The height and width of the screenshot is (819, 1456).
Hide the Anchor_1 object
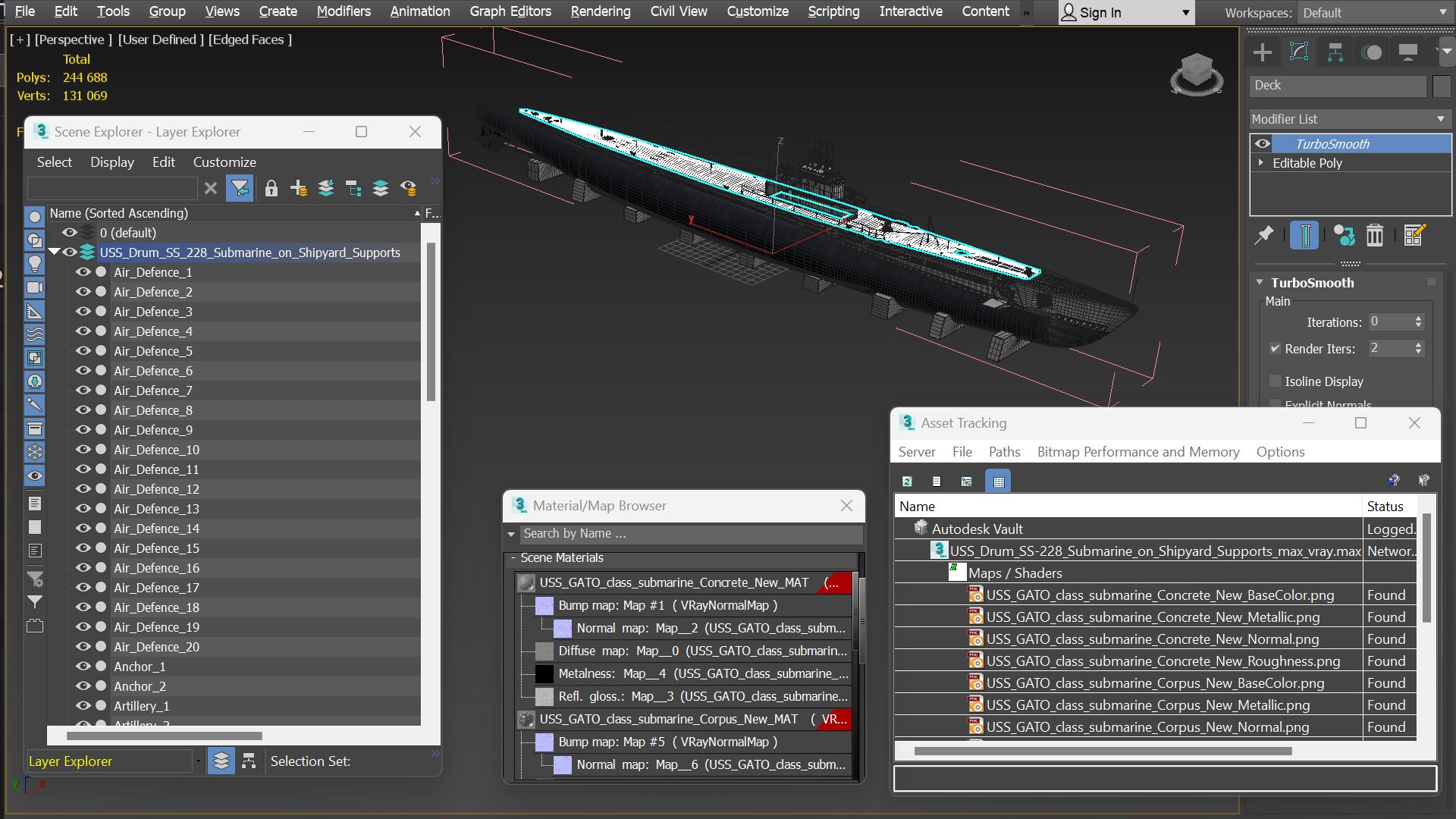[83, 667]
